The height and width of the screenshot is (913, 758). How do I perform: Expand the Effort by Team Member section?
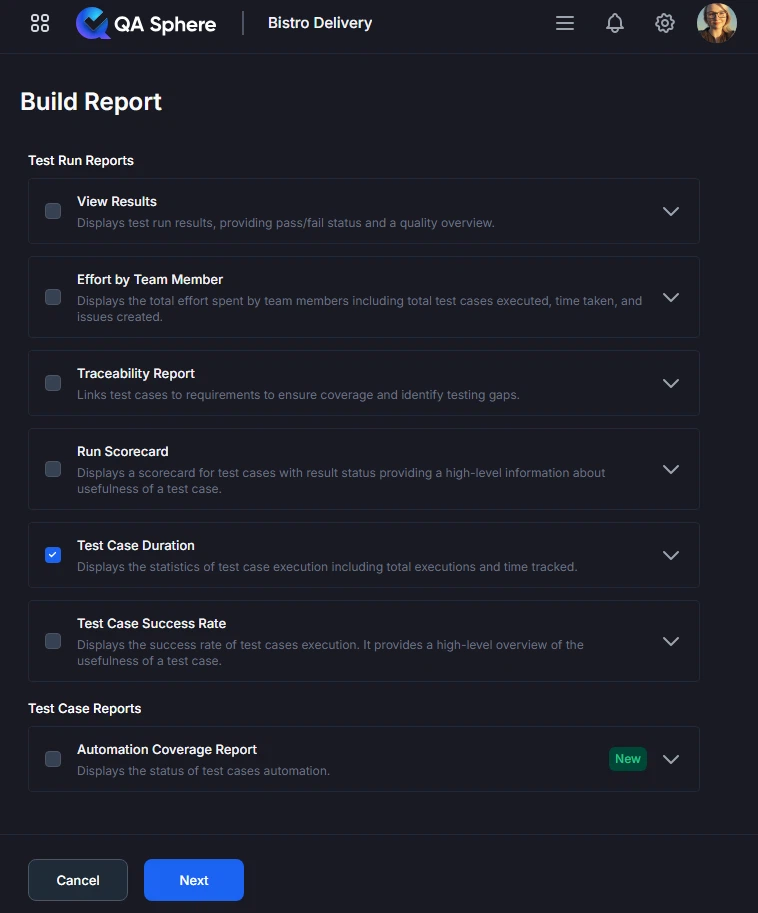(671, 297)
